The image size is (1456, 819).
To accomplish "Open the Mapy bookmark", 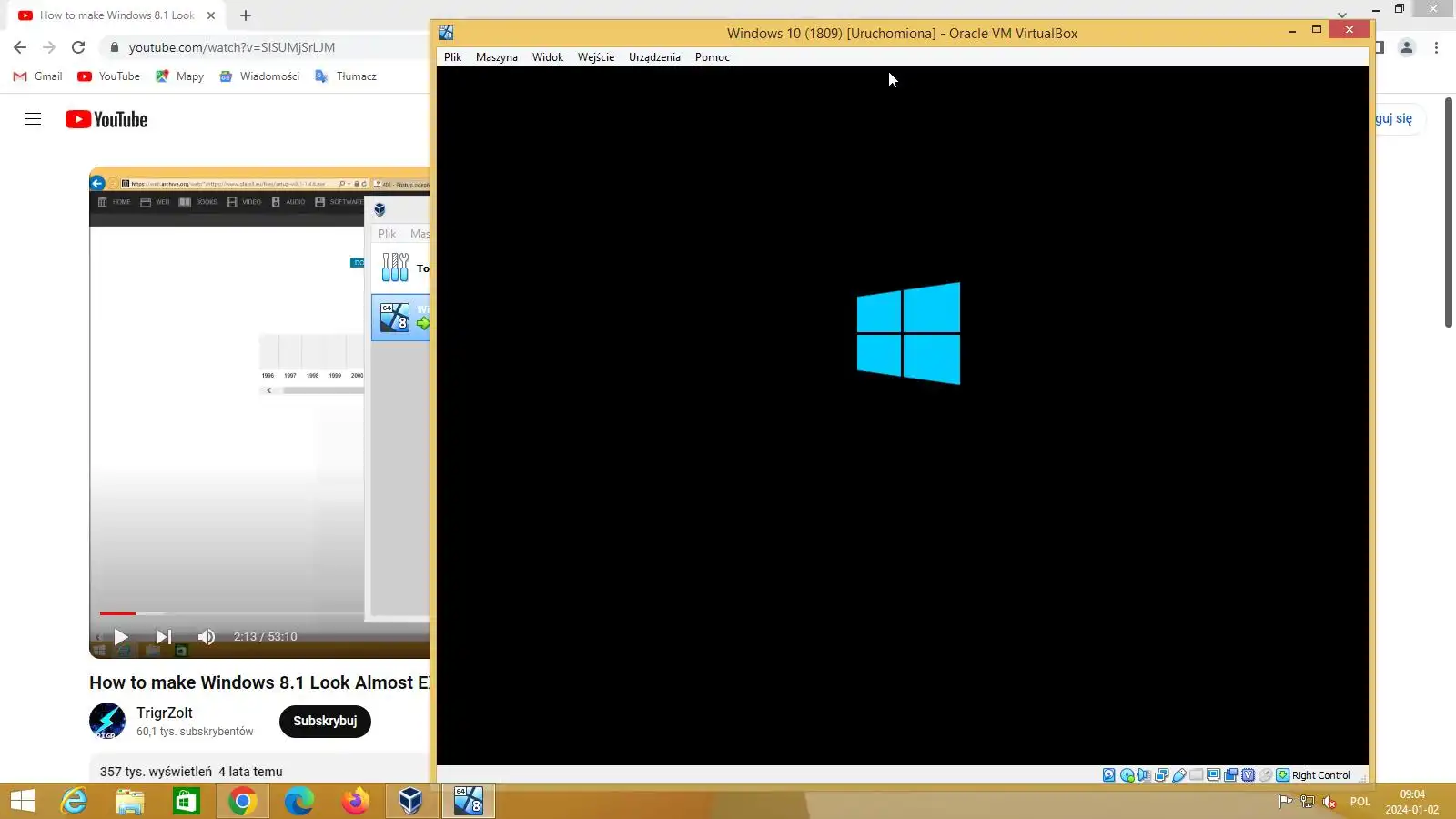I will coord(179,76).
